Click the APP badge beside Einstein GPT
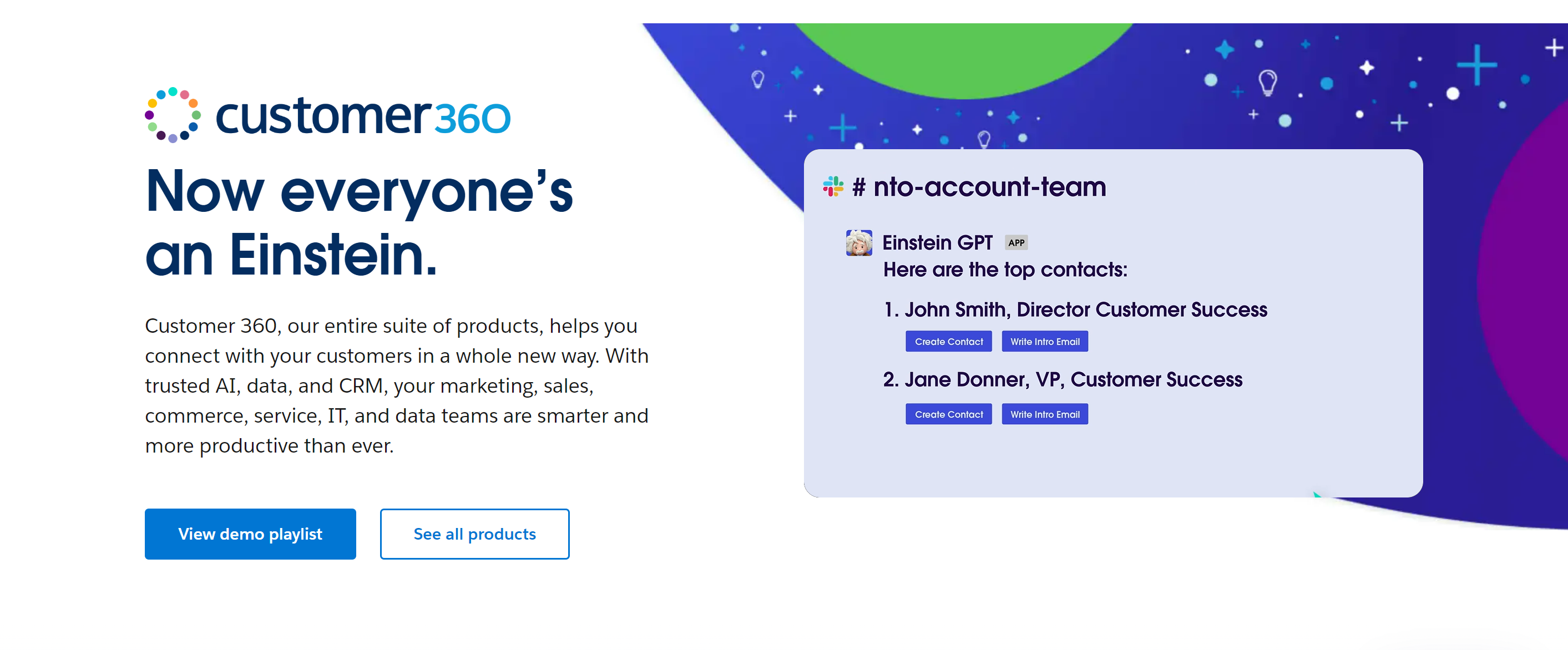 1016,243
